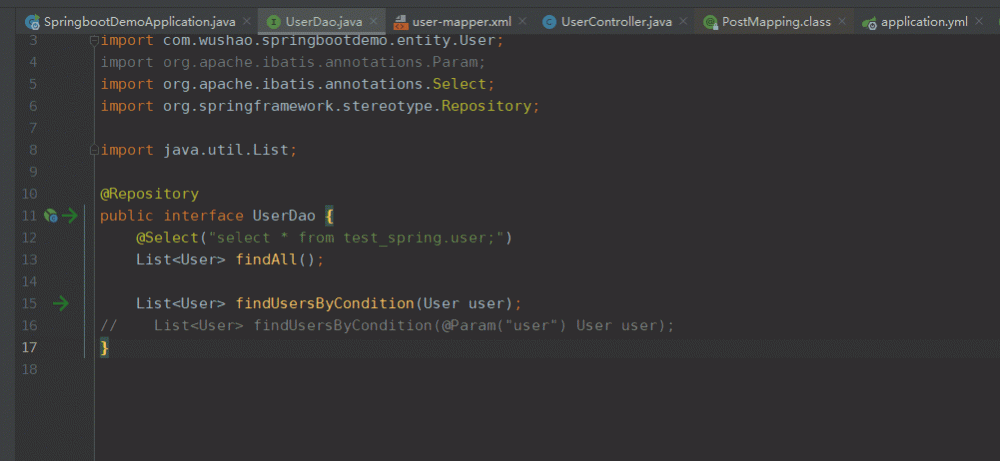Open the PostMapping.class tab
Screen dimensions: 1000x461
click(x=776, y=22)
